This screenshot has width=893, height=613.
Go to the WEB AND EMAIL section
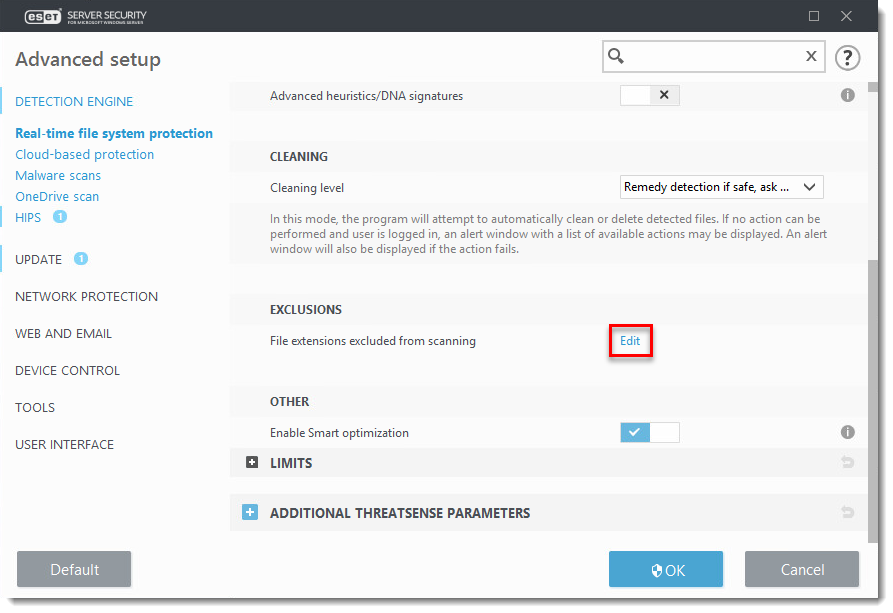(x=63, y=334)
